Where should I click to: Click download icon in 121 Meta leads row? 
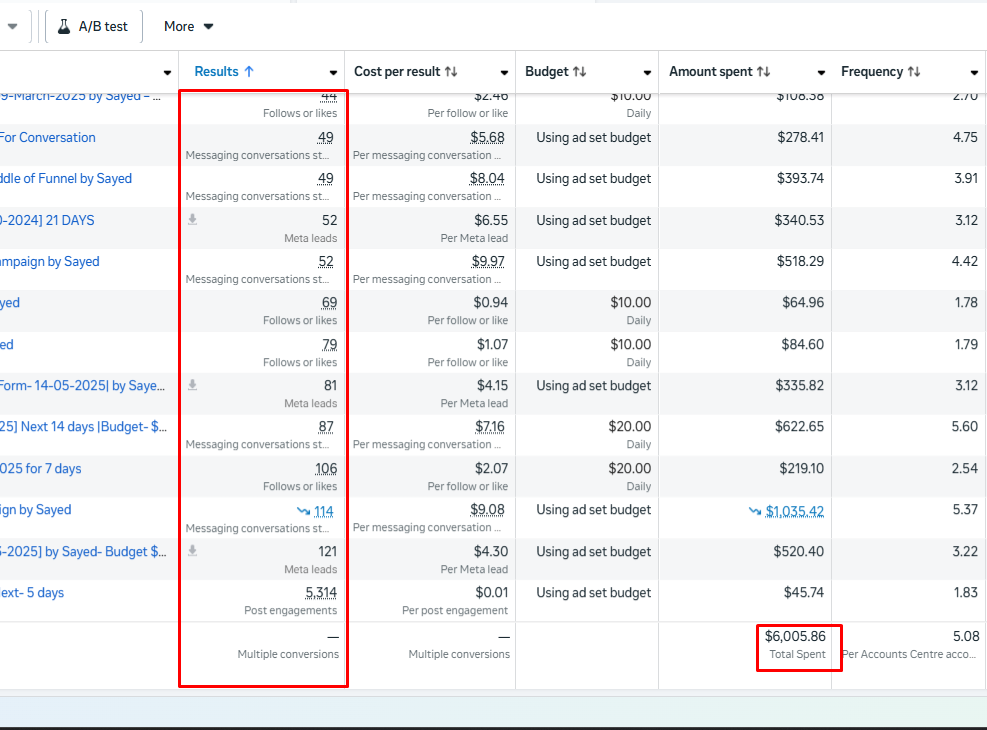tap(193, 551)
